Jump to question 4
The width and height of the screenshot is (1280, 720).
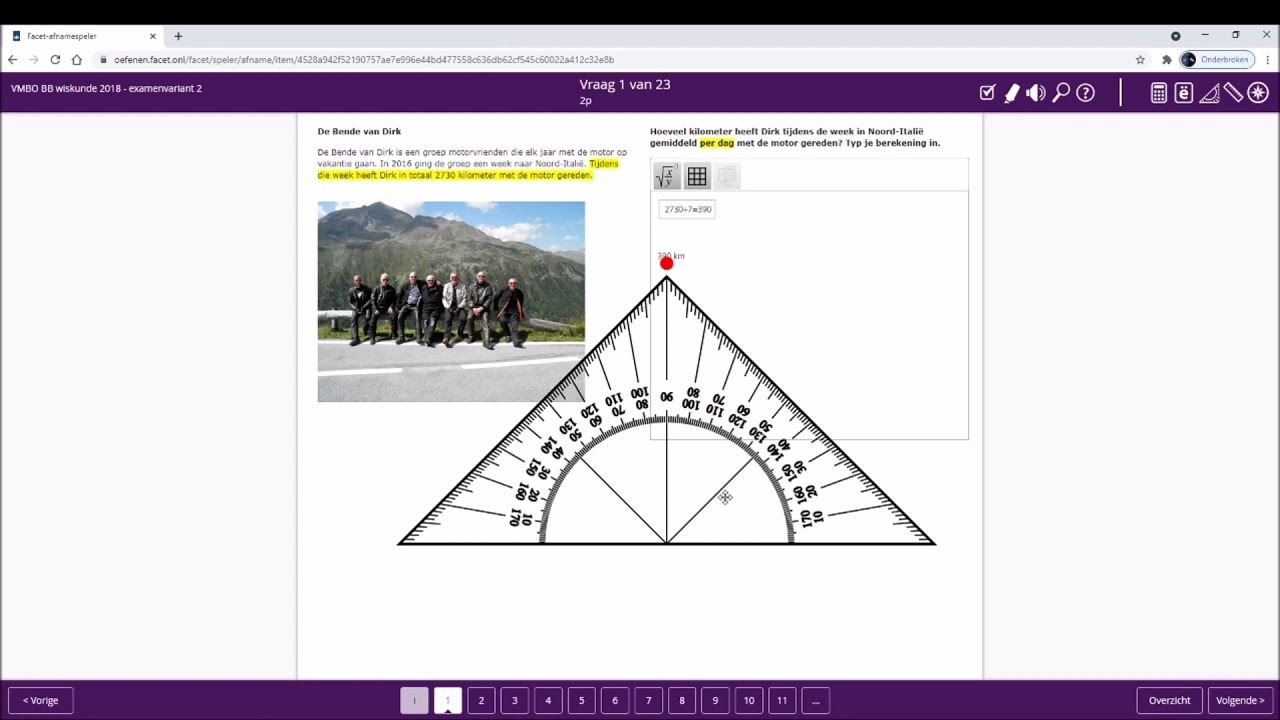(x=548, y=700)
